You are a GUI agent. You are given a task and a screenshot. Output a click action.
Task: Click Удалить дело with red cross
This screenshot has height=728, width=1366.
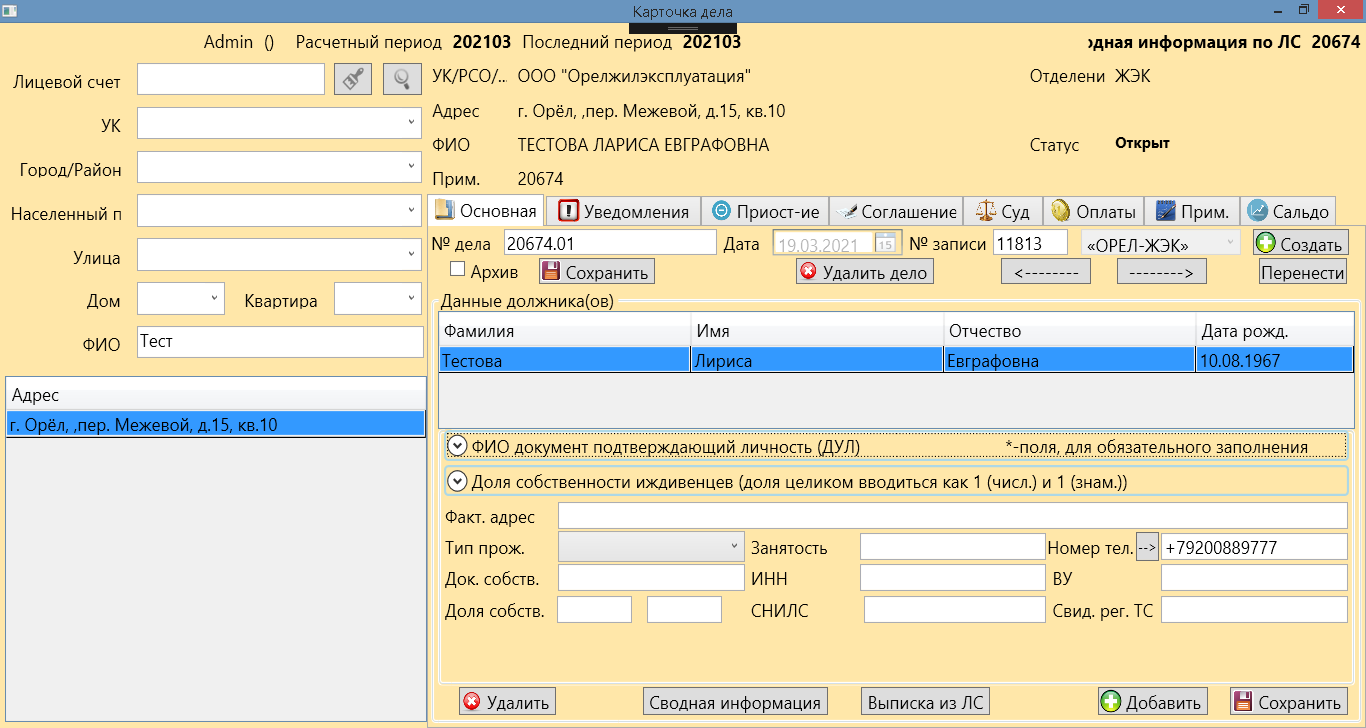tap(865, 272)
